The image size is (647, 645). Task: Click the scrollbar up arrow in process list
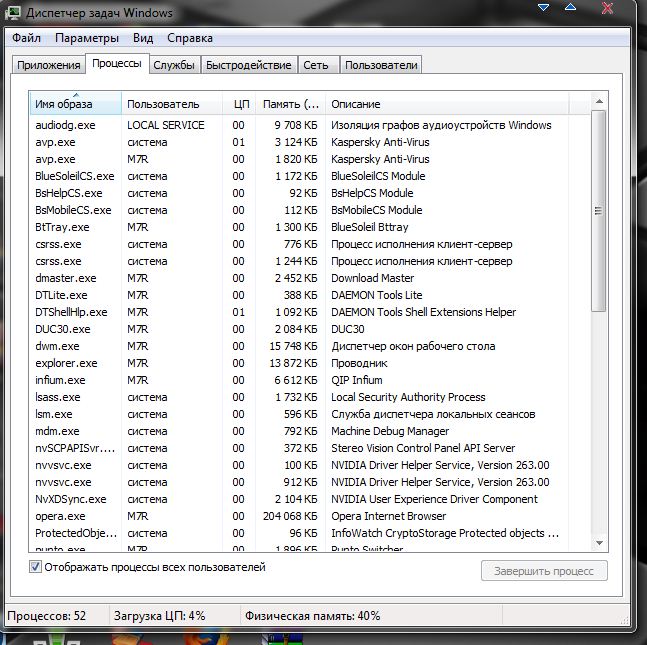[598, 101]
